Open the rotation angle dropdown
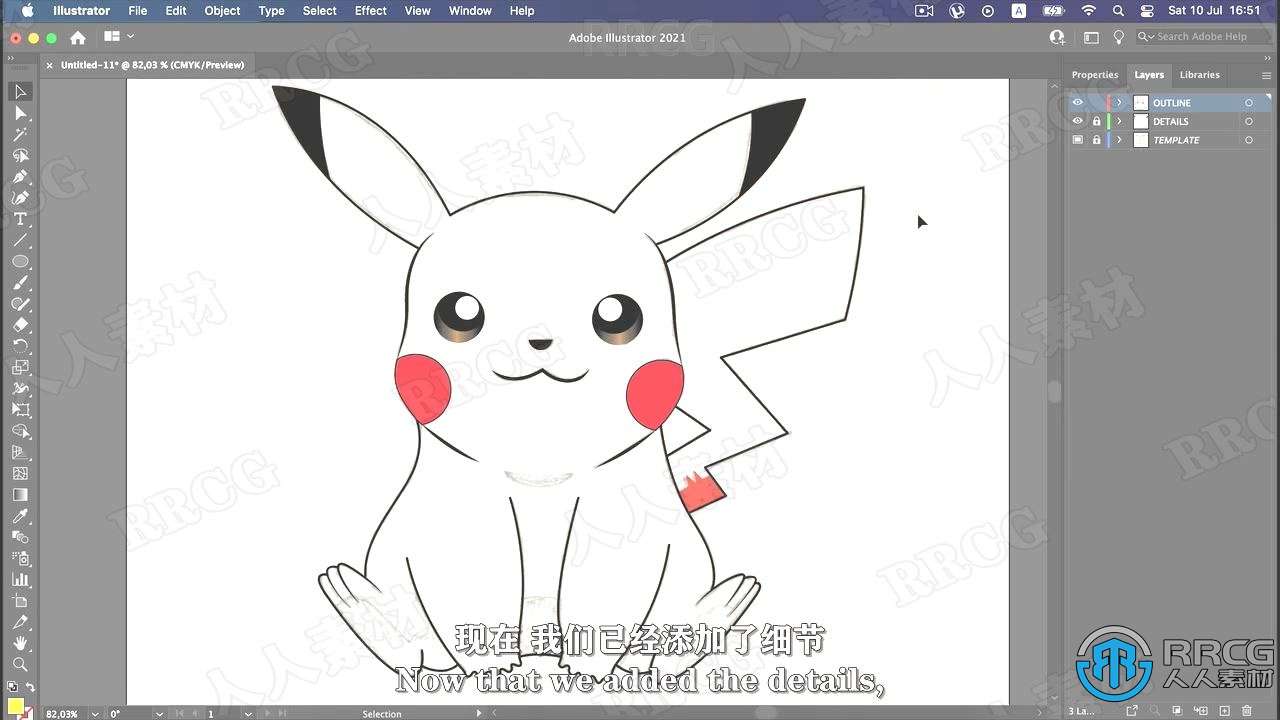This screenshot has height=720, width=1280. tap(161, 714)
